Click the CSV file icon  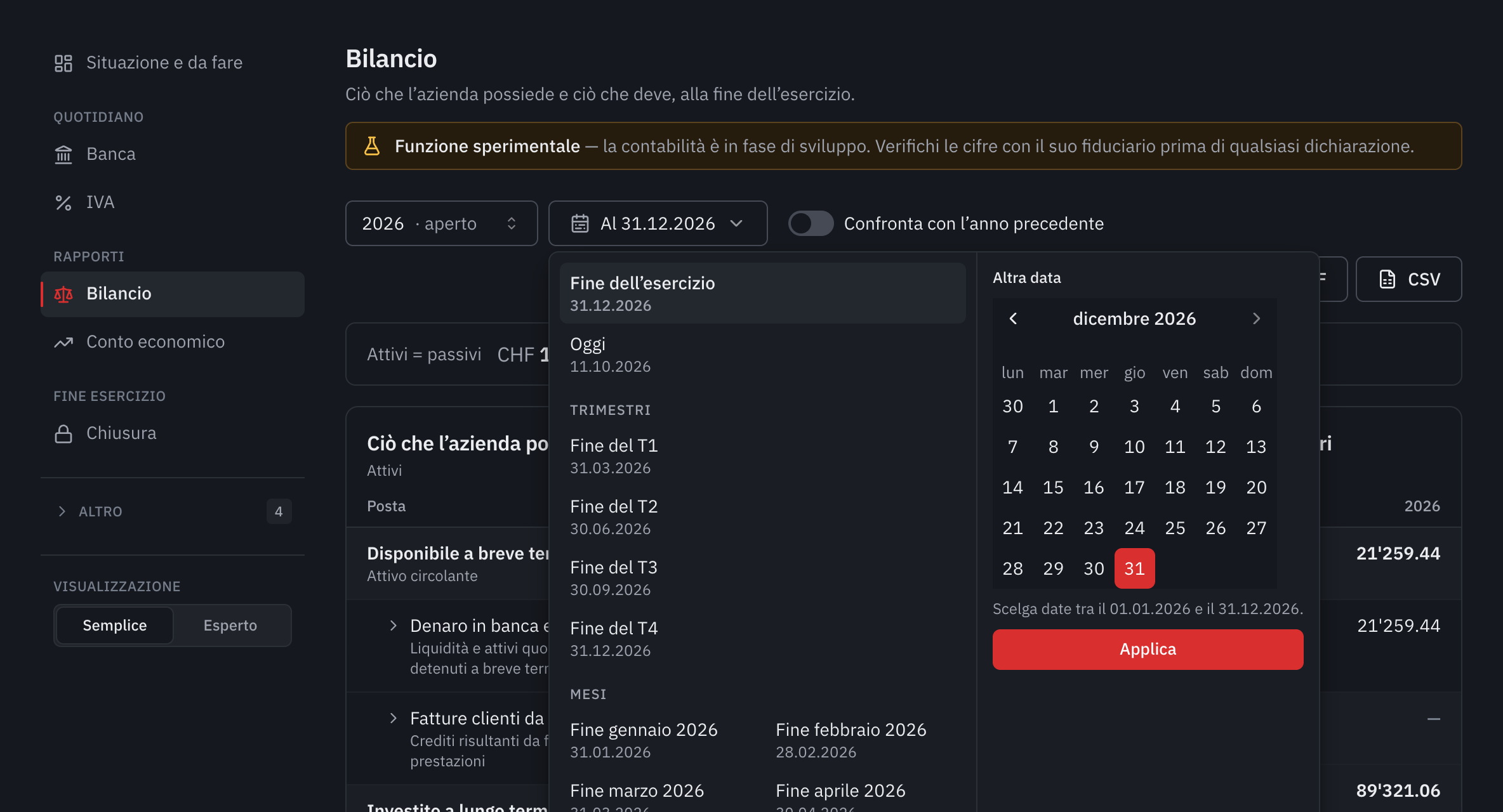click(x=1387, y=279)
